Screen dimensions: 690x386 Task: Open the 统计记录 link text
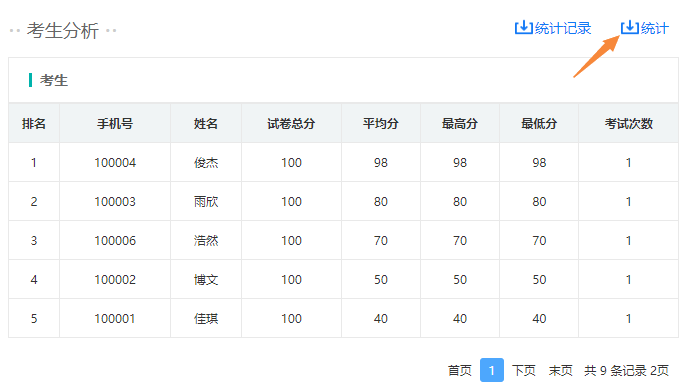563,29
